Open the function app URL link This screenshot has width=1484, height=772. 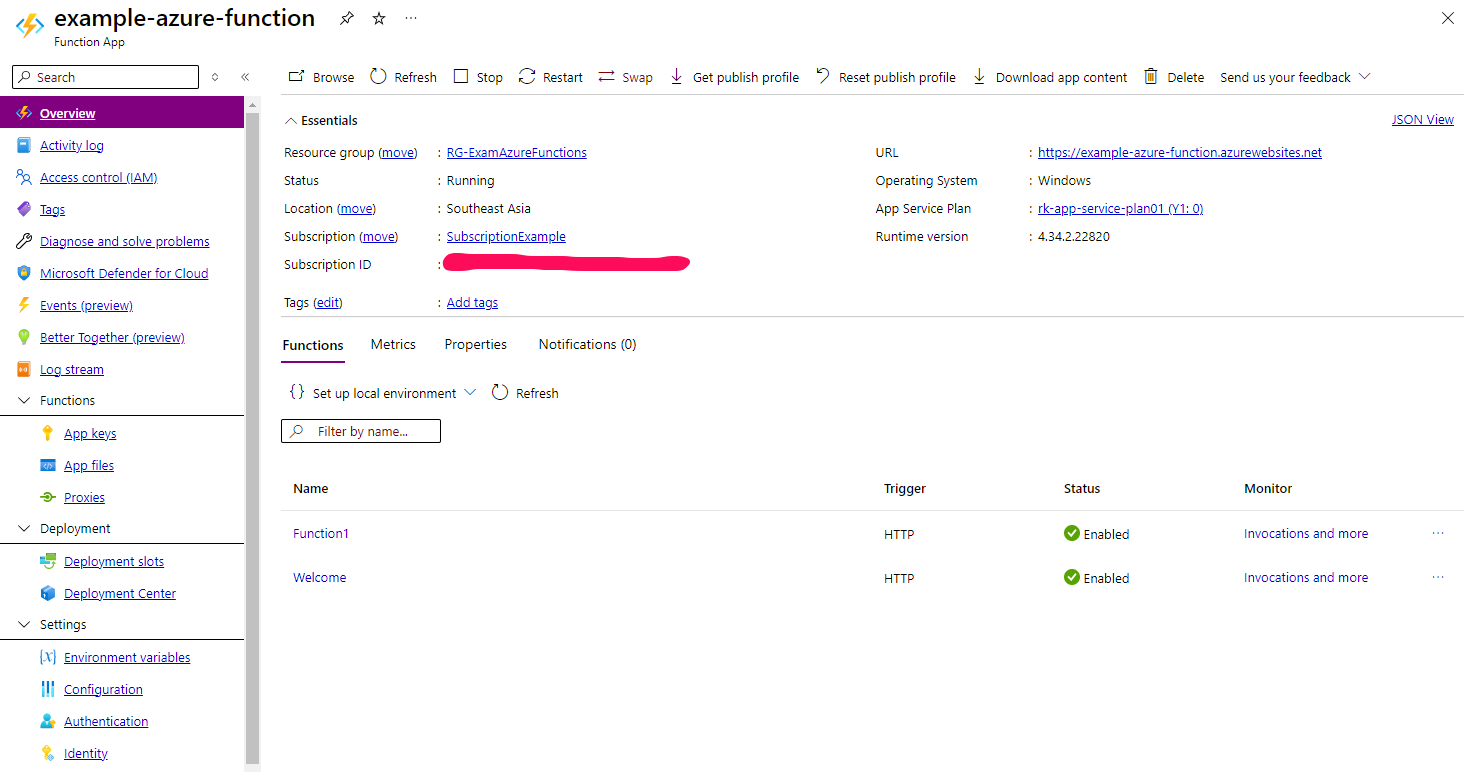pos(1180,152)
